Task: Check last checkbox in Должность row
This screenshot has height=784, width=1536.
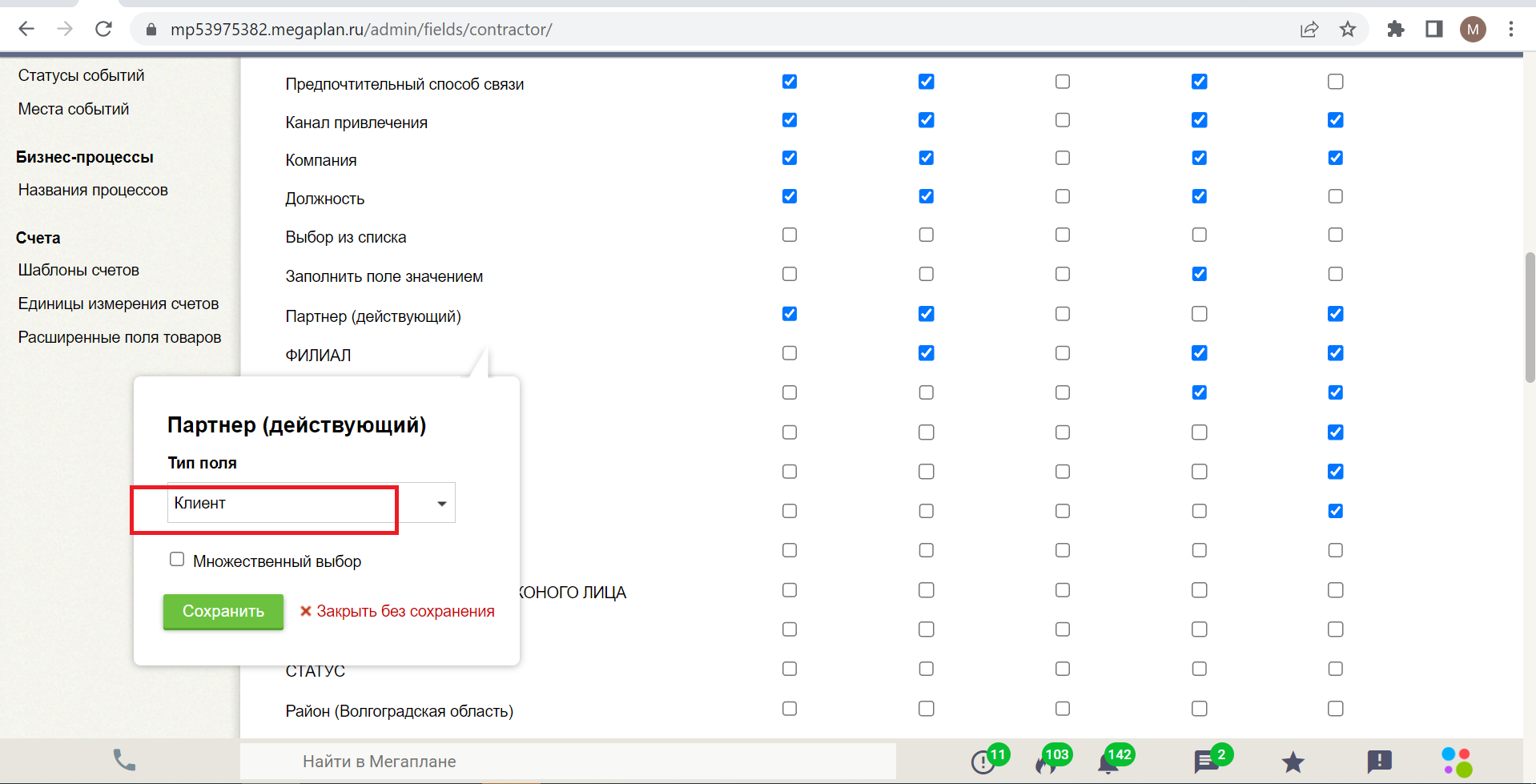Action: (1336, 196)
